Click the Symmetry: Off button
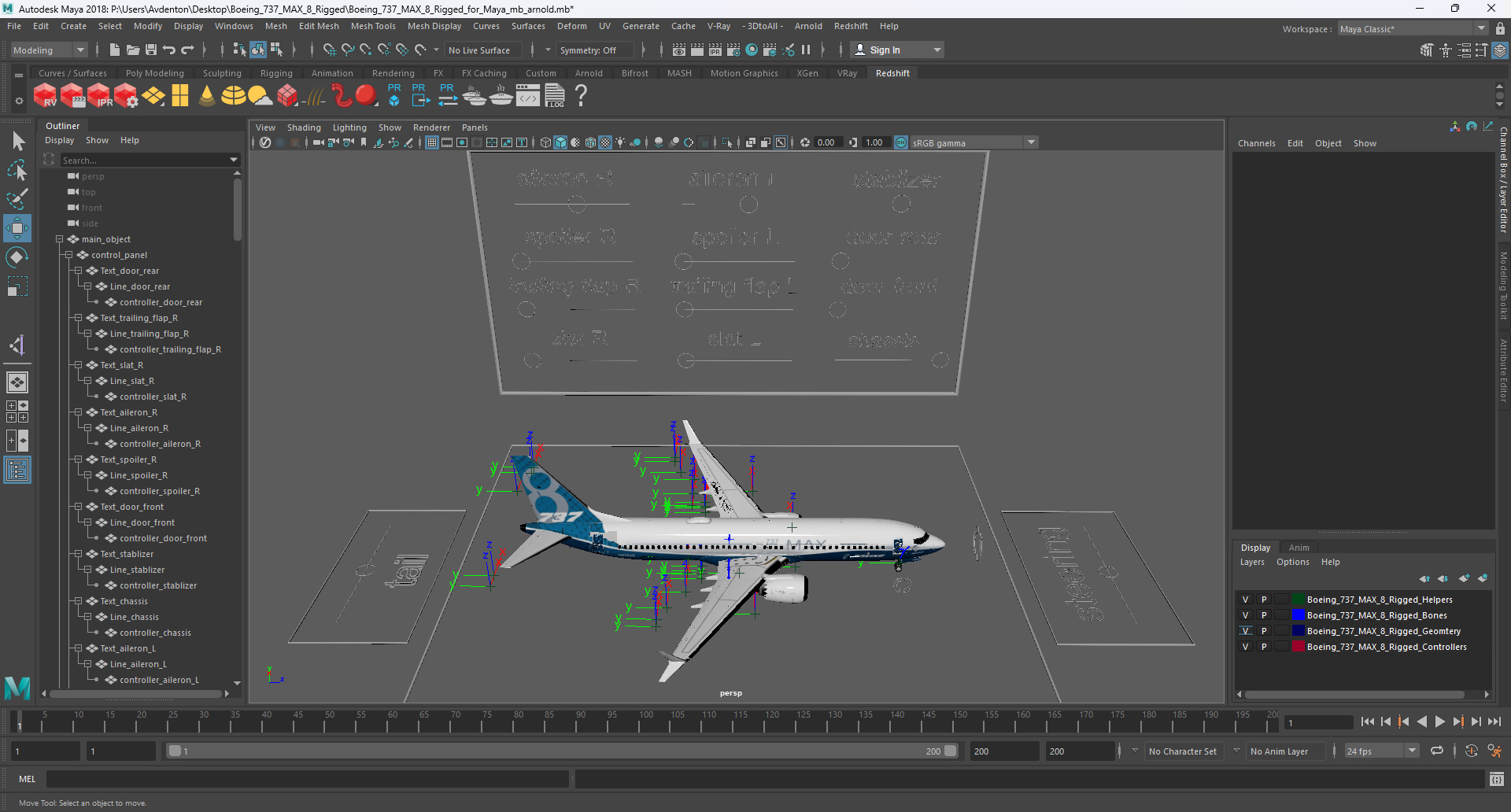Screen dimensions: 1511x812 (x=593, y=50)
